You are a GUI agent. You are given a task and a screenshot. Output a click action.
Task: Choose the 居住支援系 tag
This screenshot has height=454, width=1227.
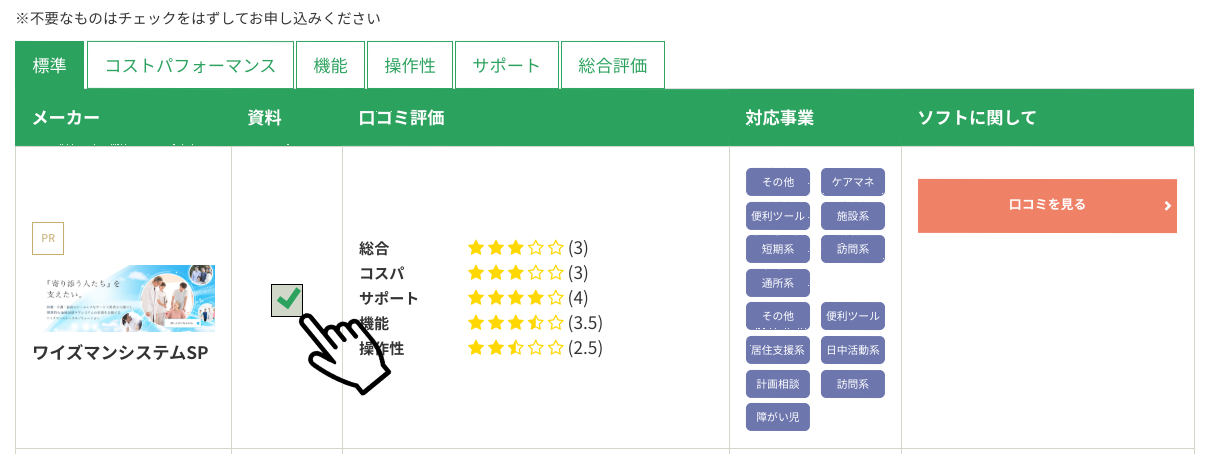(778, 350)
